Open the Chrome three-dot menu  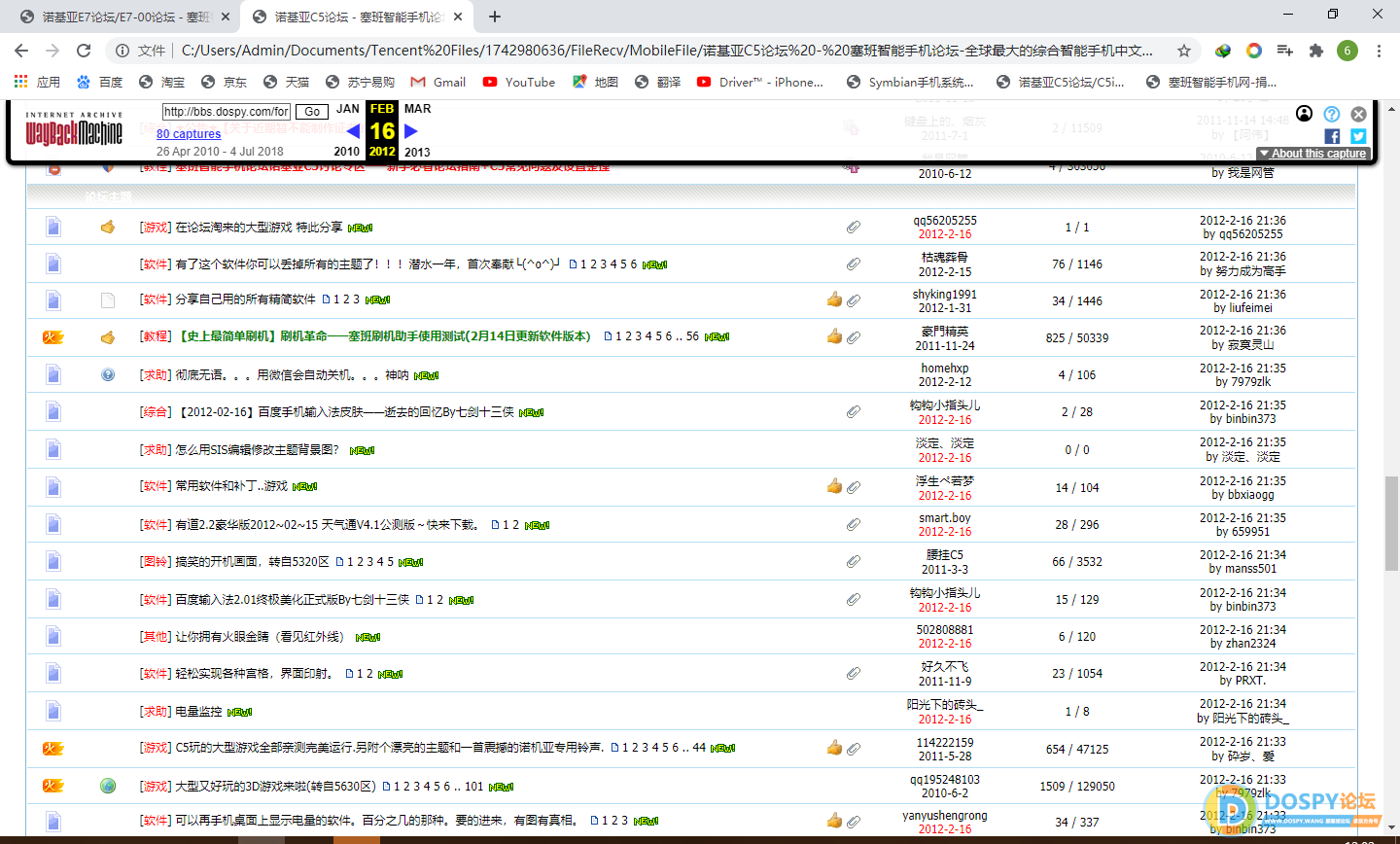pos(1379,51)
